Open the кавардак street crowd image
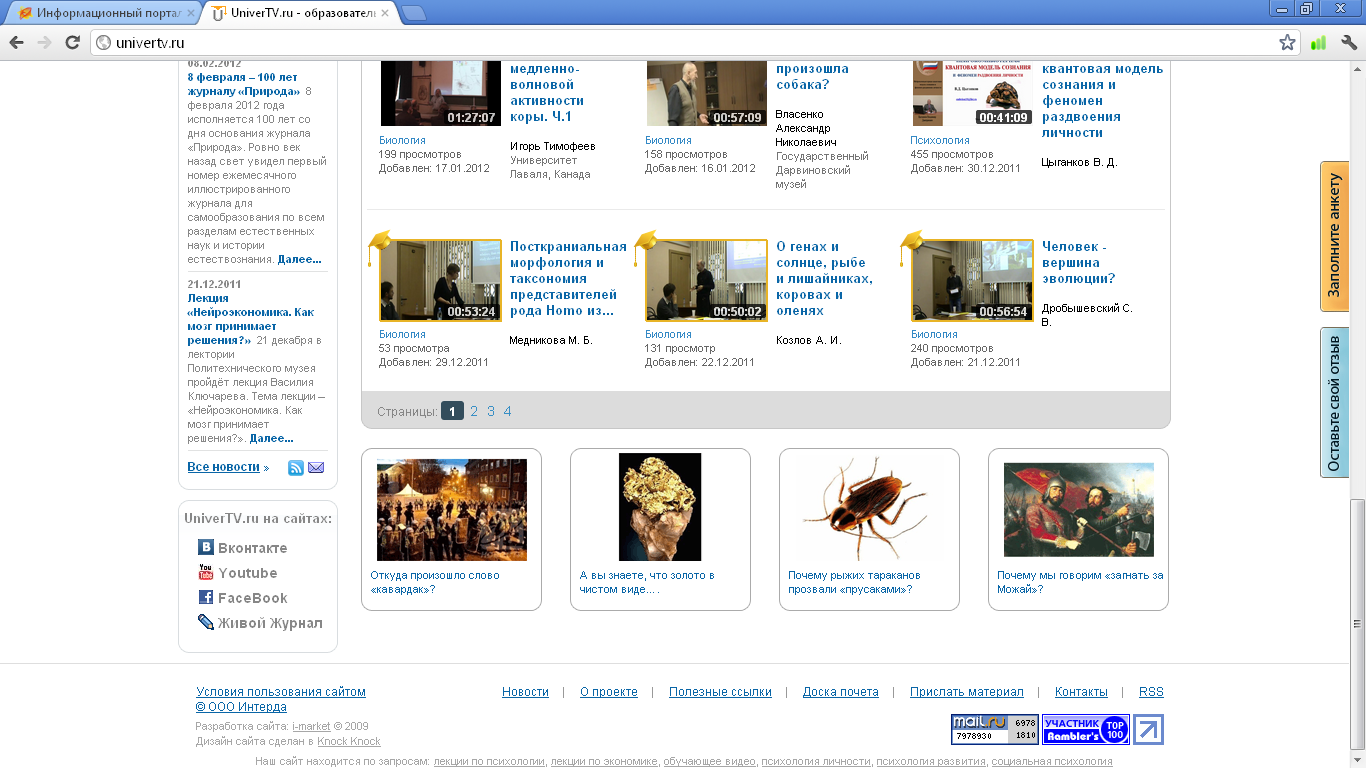1366x768 pixels. pos(452,509)
